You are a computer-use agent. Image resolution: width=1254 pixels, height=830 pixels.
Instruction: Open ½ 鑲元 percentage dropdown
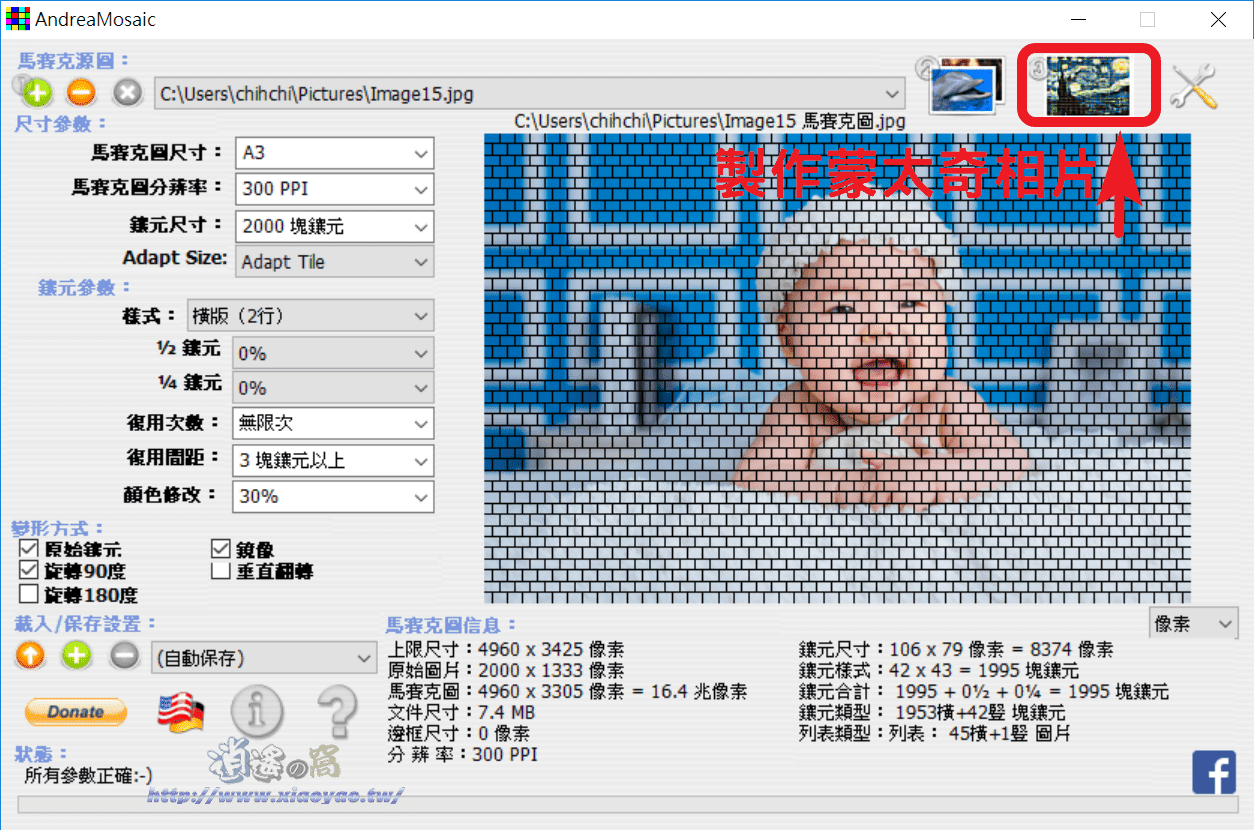[332, 353]
